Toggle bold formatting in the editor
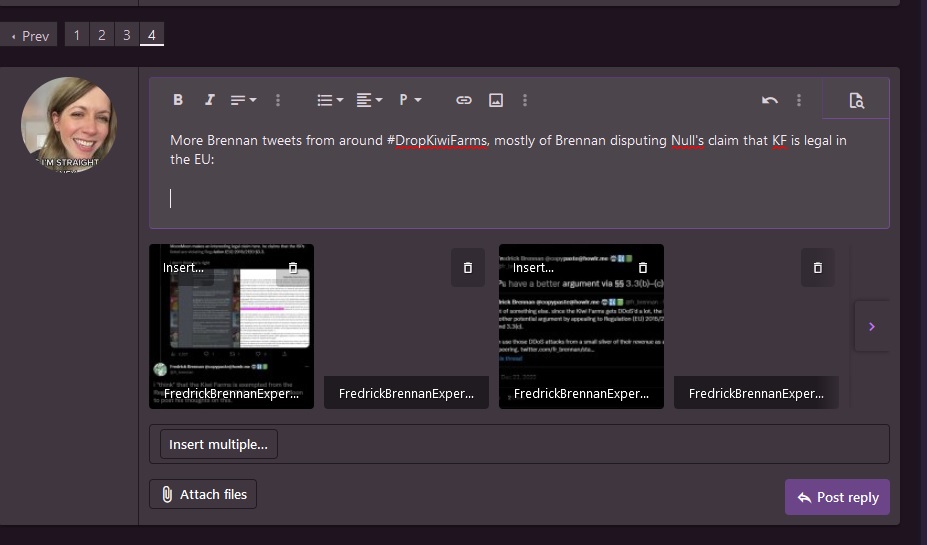This screenshot has width=927, height=545. pos(178,100)
